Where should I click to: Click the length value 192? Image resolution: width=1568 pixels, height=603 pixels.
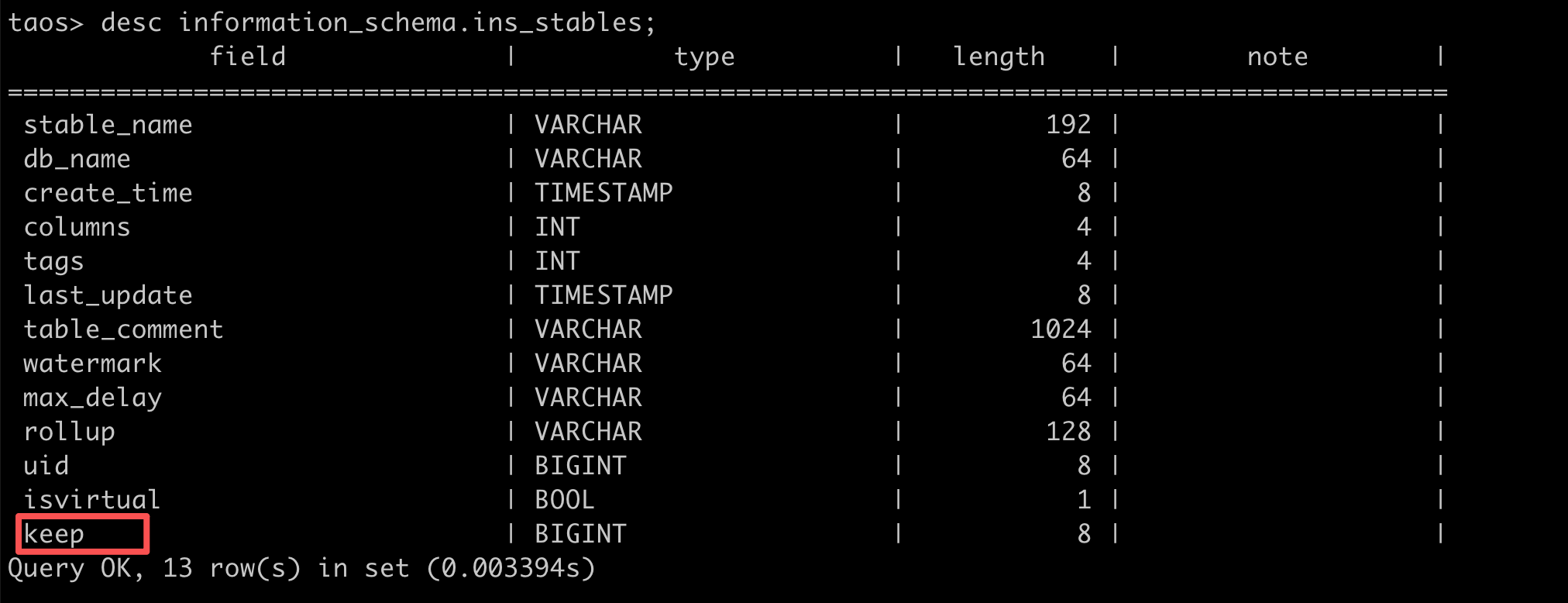[1068, 125]
